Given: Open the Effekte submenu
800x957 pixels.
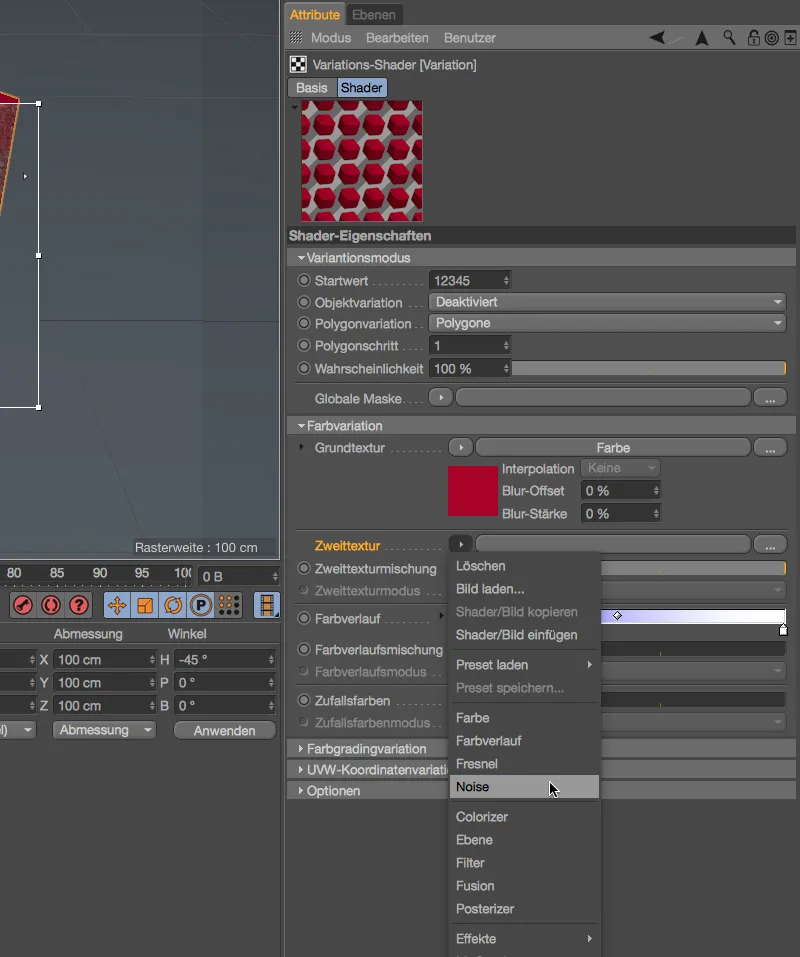Looking at the screenshot, I should click(x=524, y=939).
